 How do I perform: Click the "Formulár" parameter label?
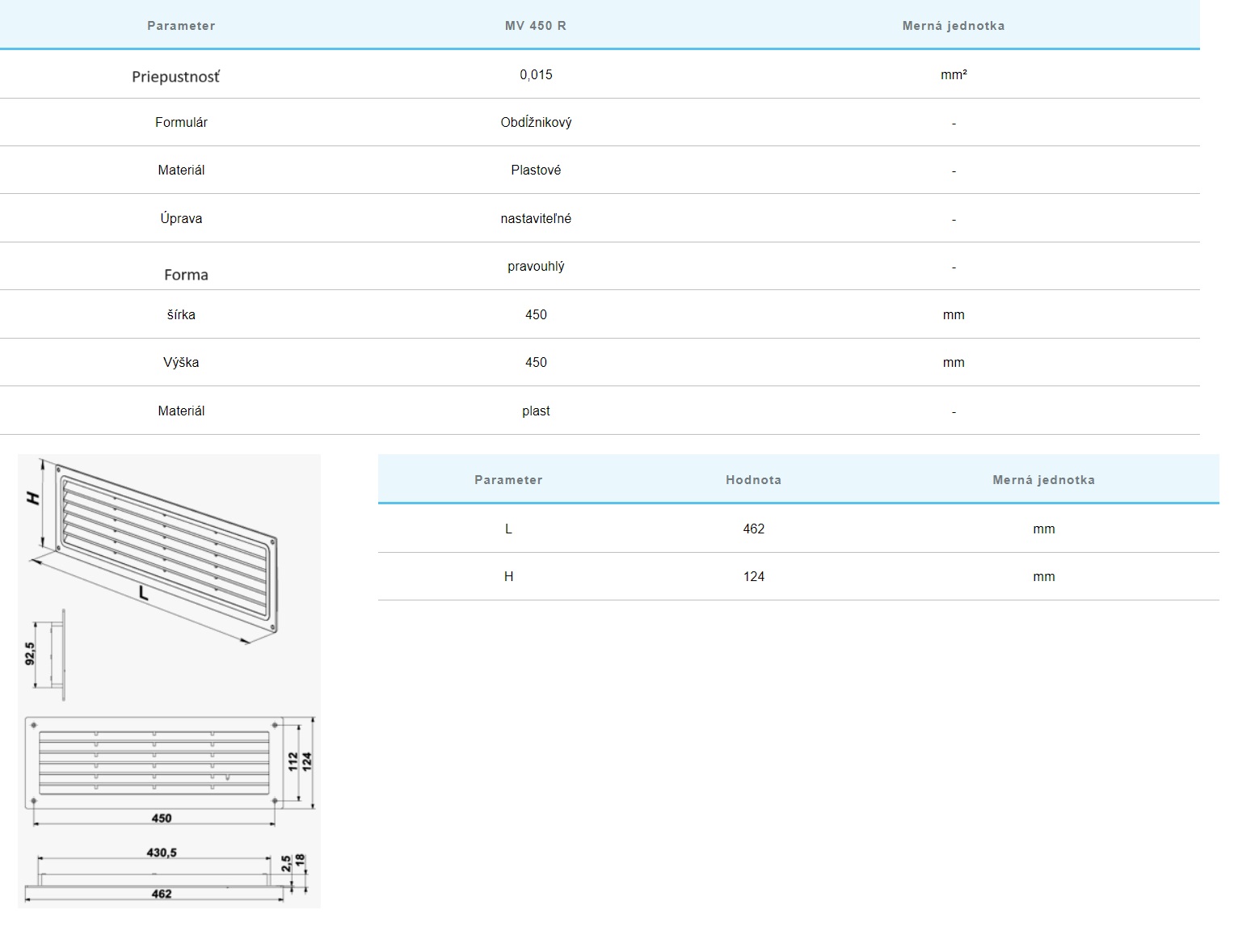tap(181, 122)
